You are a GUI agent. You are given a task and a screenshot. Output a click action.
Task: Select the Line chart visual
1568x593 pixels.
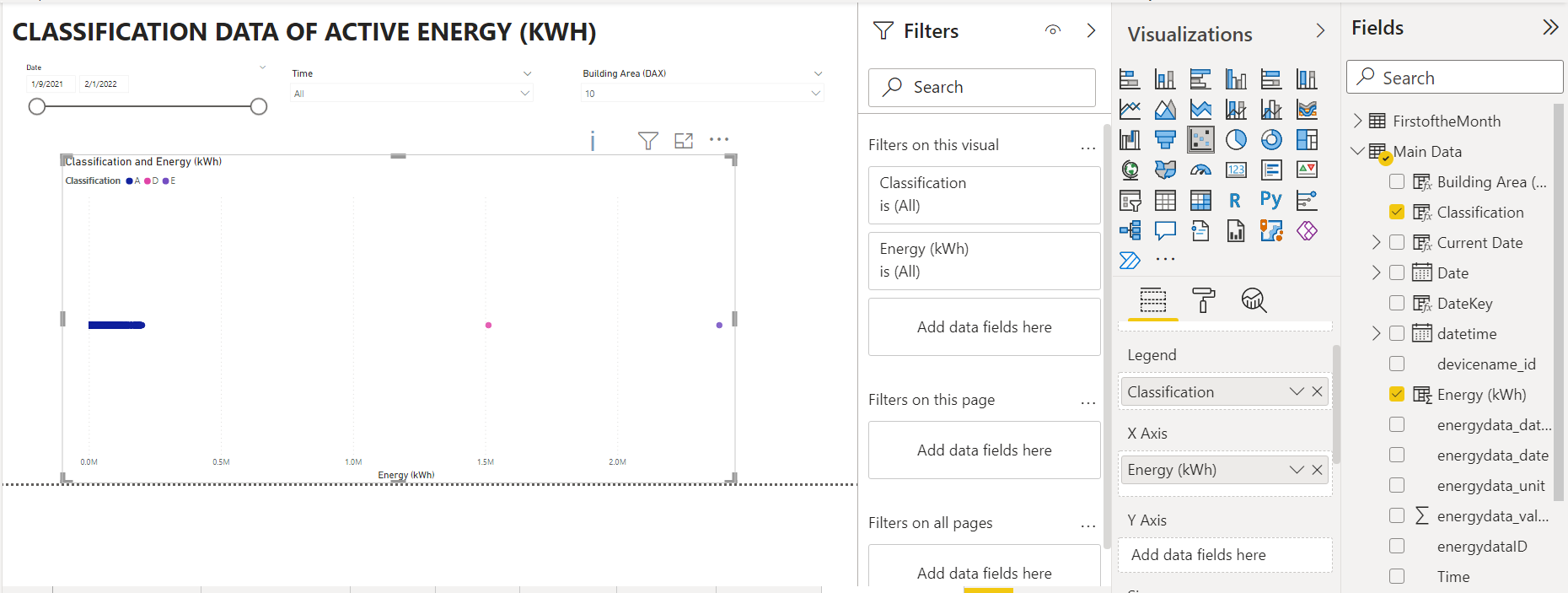(1130, 110)
